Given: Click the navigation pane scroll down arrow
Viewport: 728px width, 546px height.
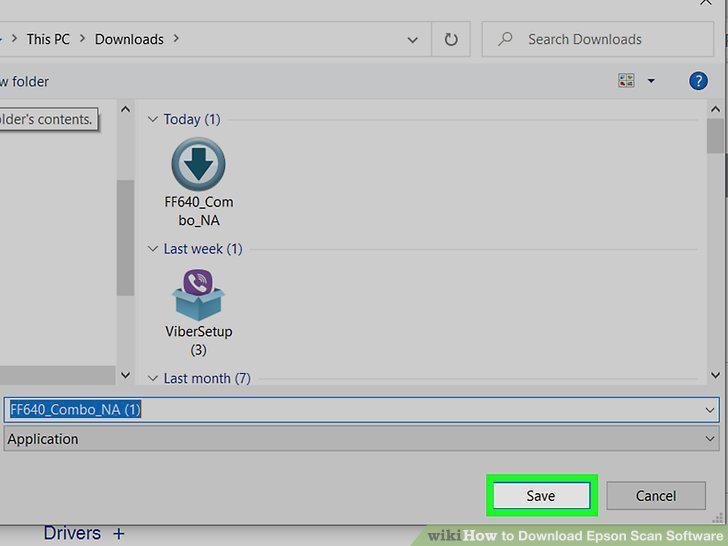Looking at the screenshot, I should click(125, 375).
